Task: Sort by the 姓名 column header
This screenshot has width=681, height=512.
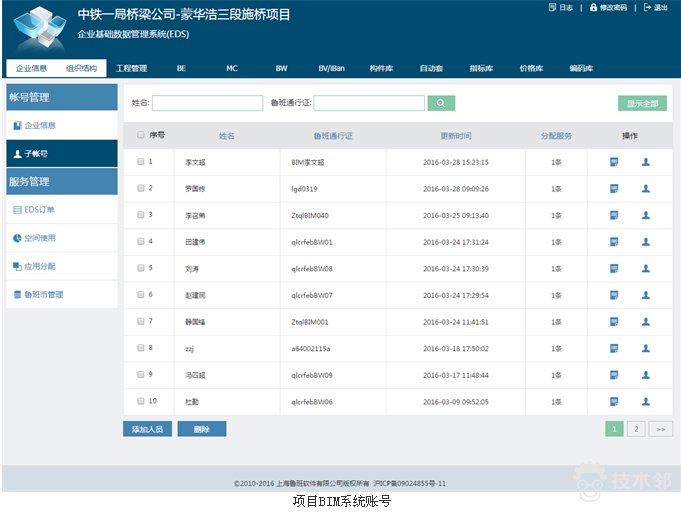Action: tap(227, 135)
